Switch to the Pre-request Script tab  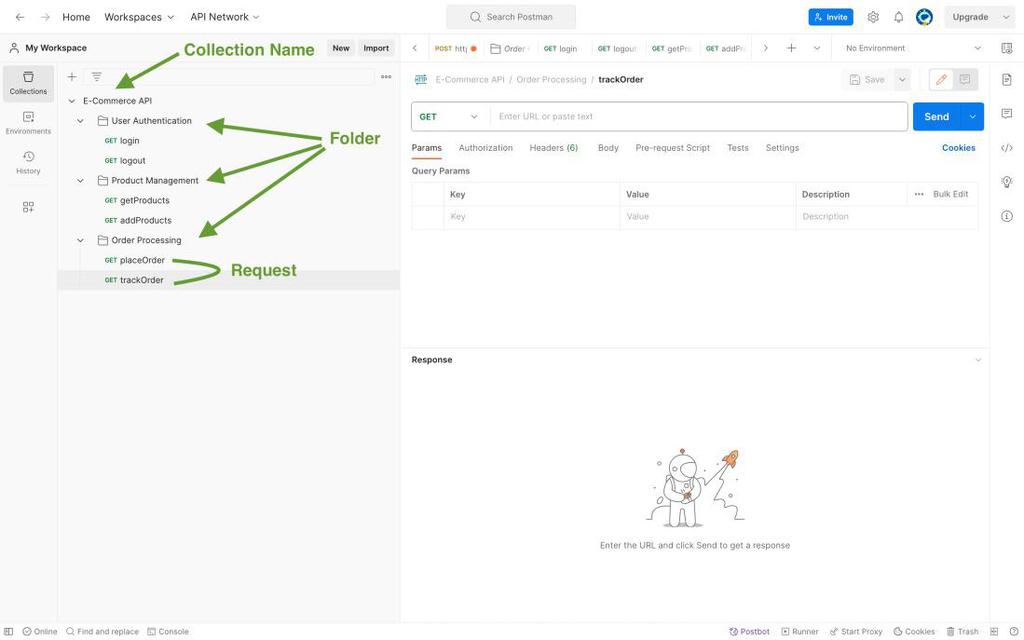[672, 148]
